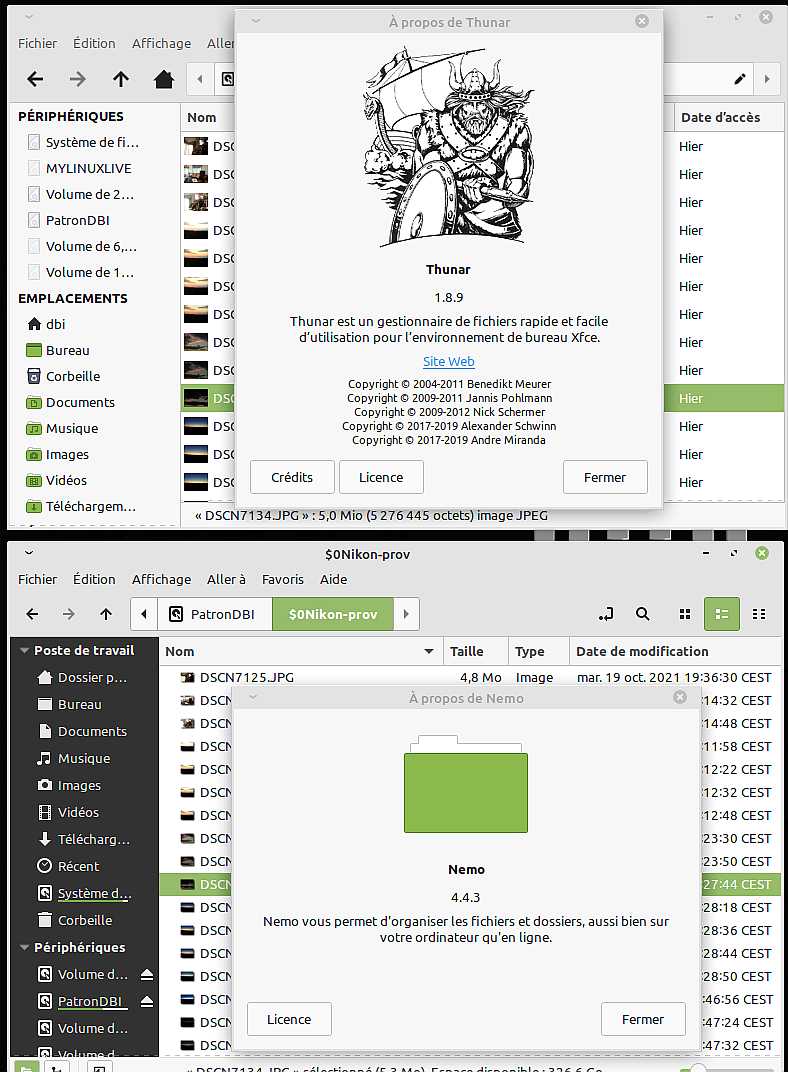Image resolution: width=788 pixels, height=1072 pixels.
Task: Open the Affichage menu in Nemo
Action: pos(161,579)
